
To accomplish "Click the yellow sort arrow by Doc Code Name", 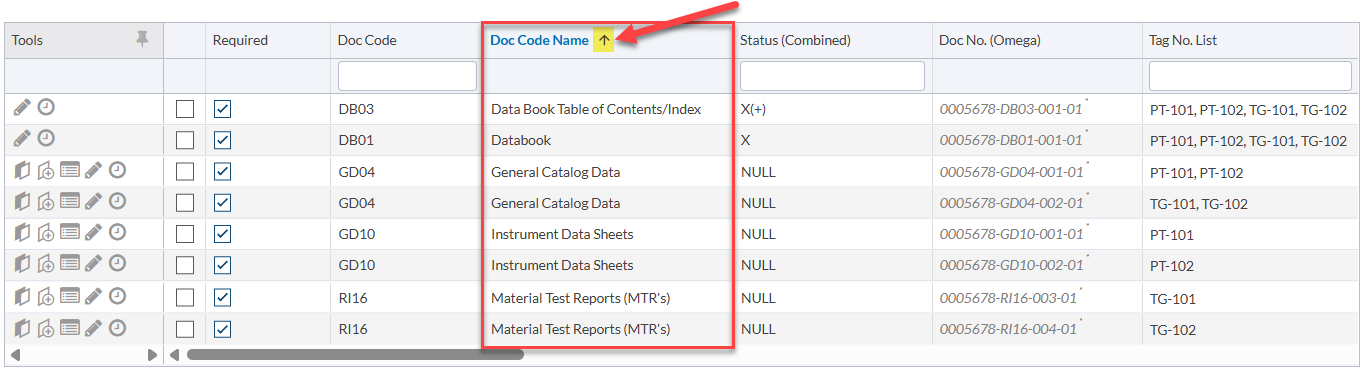I will coord(604,40).
